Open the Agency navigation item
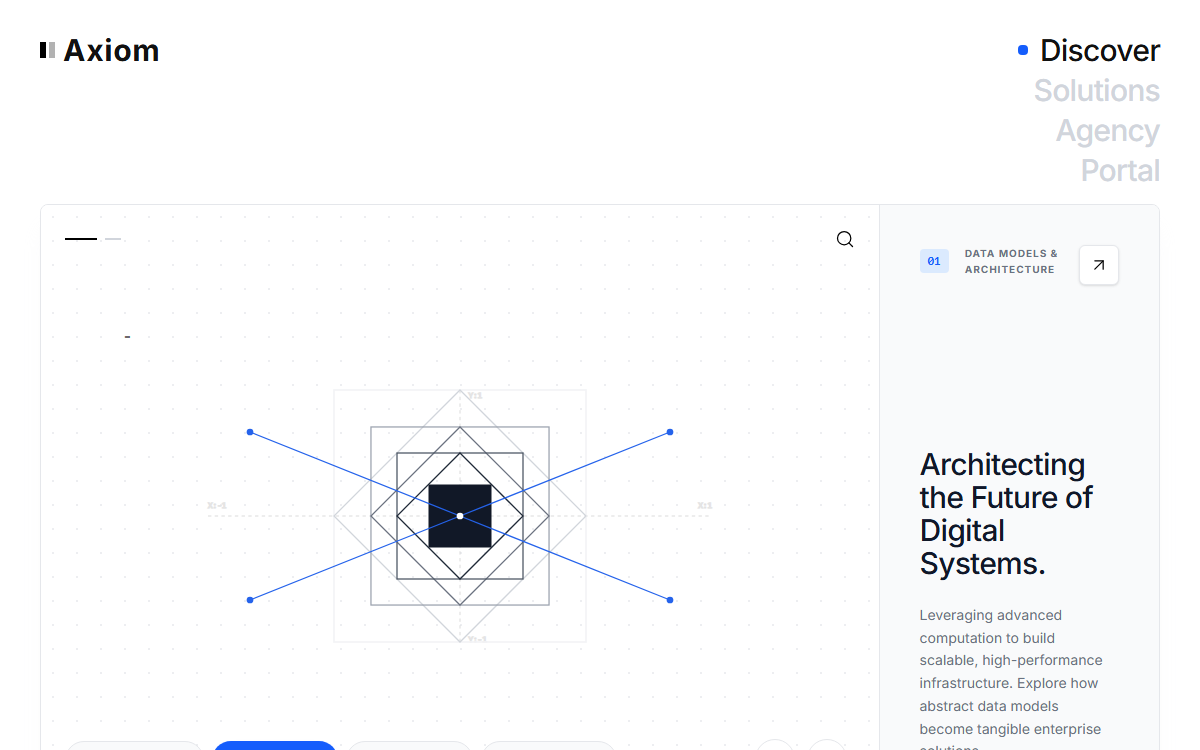 [1108, 130]
